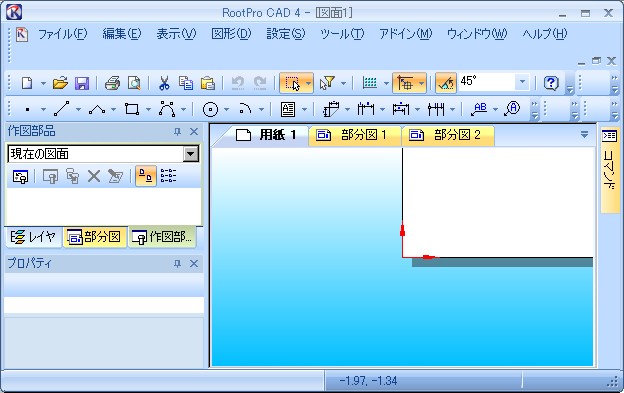Open dropdown arrow next to rectangle tool
This screenshot has height=393, width=624.
(x=148, y=109)
